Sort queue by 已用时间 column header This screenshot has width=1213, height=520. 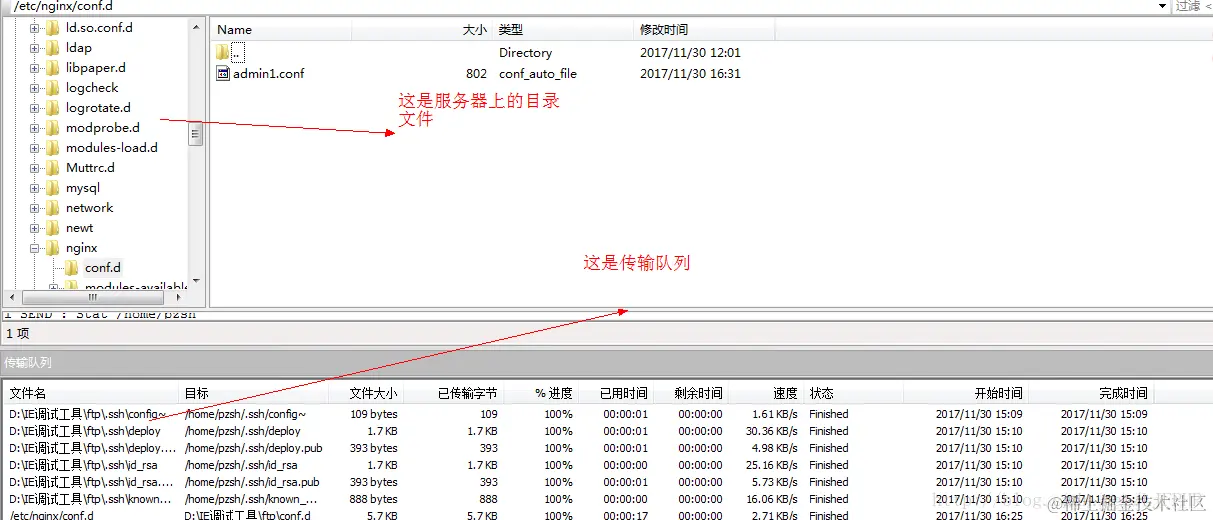[x=615, y=394]
